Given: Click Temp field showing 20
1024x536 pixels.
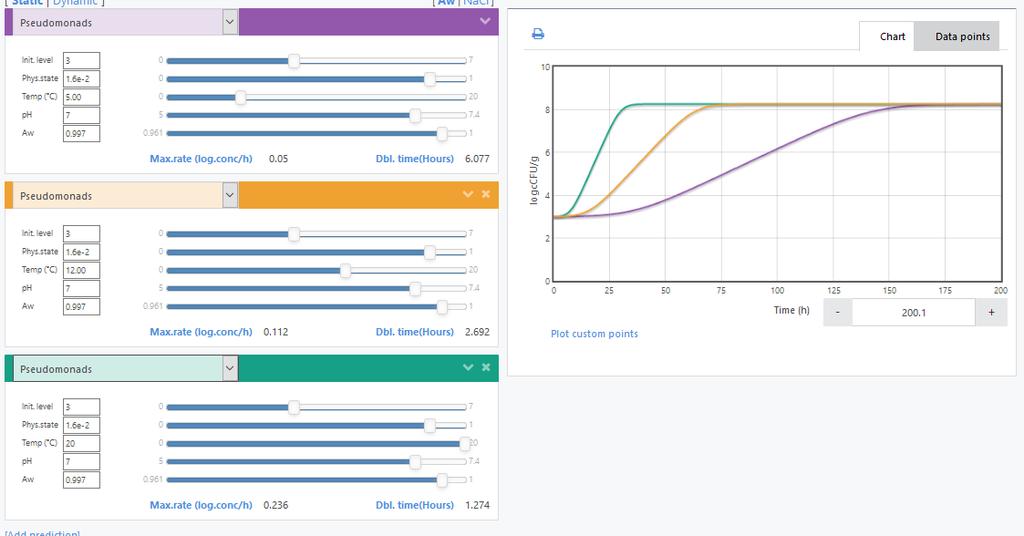Looking at the screenshot, I should [82, 443].
